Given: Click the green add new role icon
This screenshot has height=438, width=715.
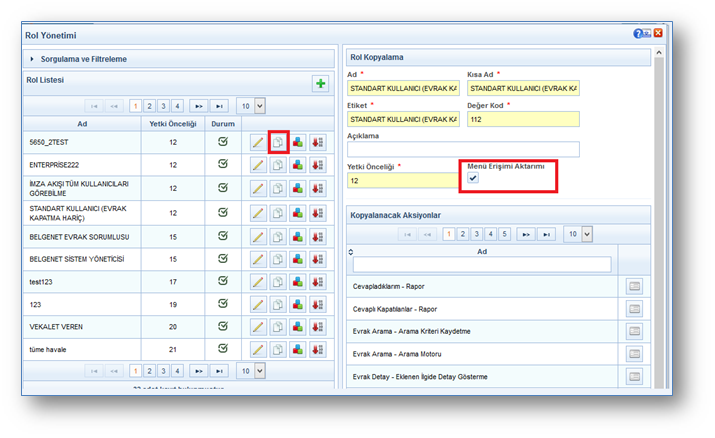Looking at the screenshot, I should pos(320,84).
